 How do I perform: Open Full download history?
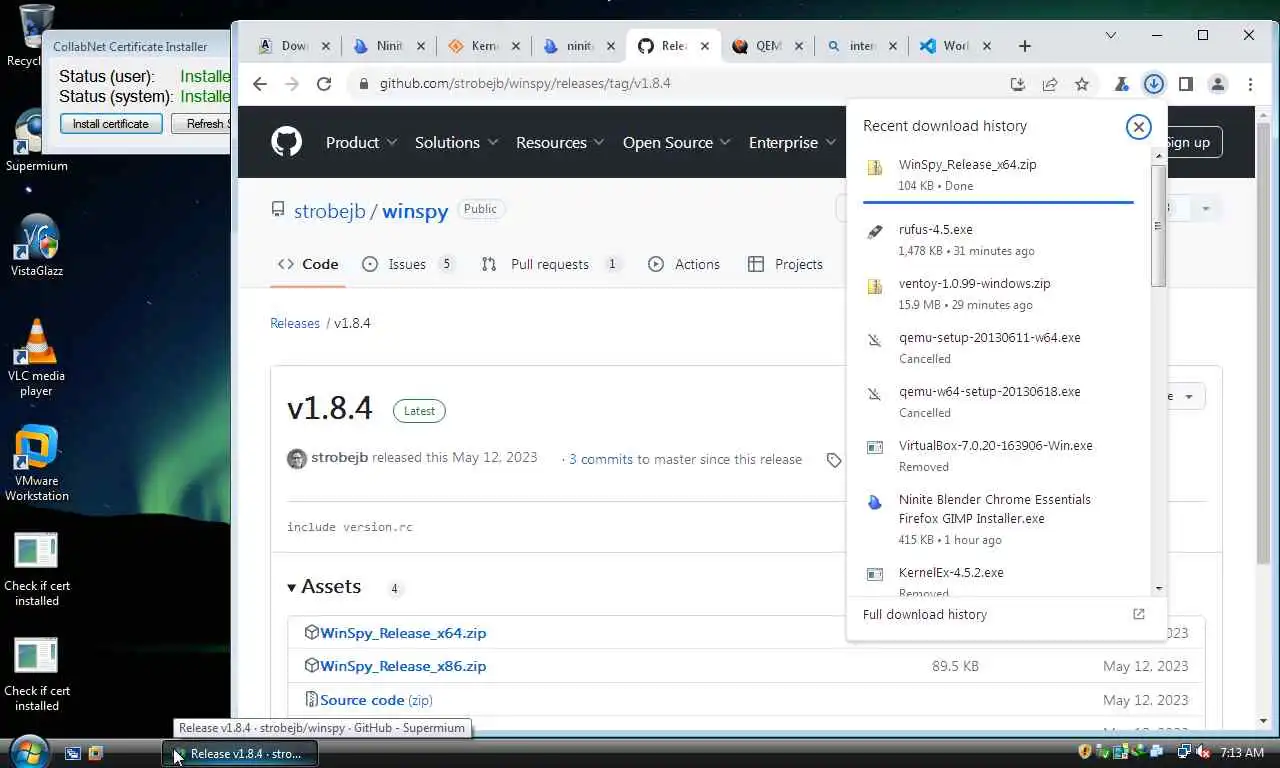pyautogui.click(x=925, y=615)
